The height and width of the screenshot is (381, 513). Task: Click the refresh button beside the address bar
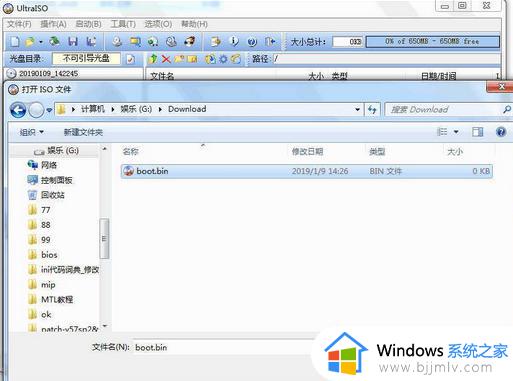tap(372, 109)
